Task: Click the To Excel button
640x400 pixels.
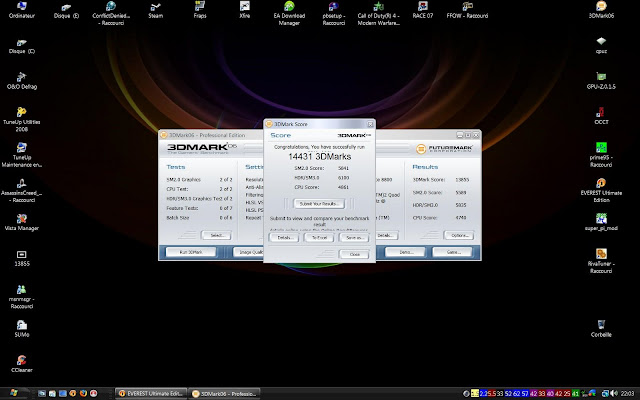Action: [x=319, y=237]
